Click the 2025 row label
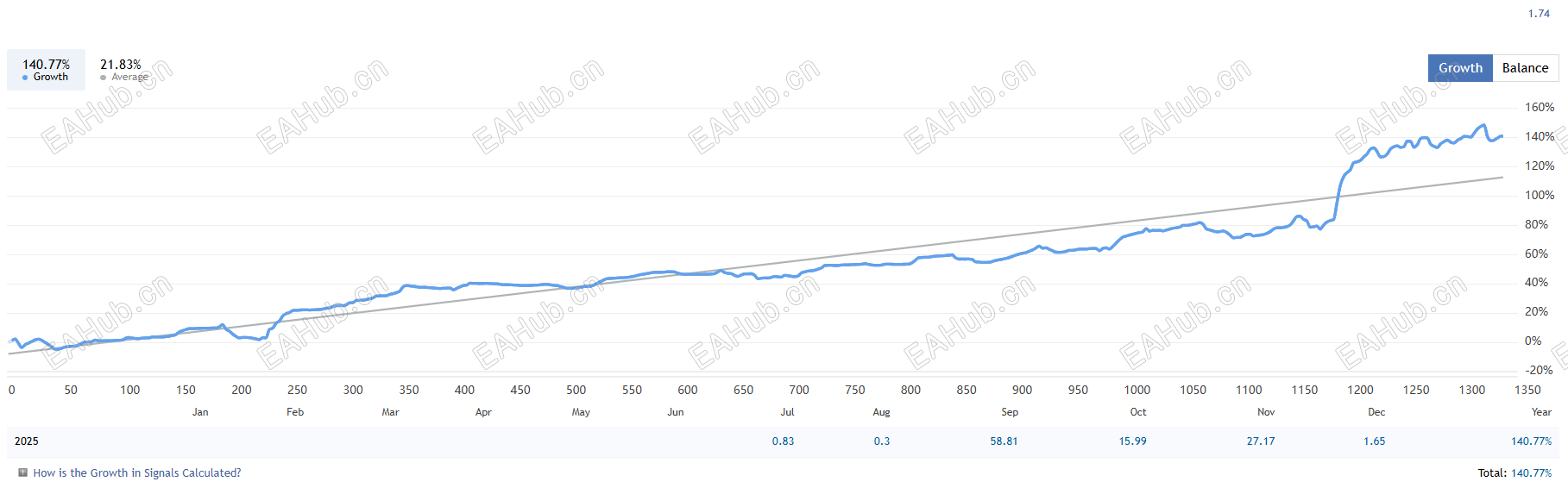Viewport: 1568px width, 488px height. tap(27, 441)
